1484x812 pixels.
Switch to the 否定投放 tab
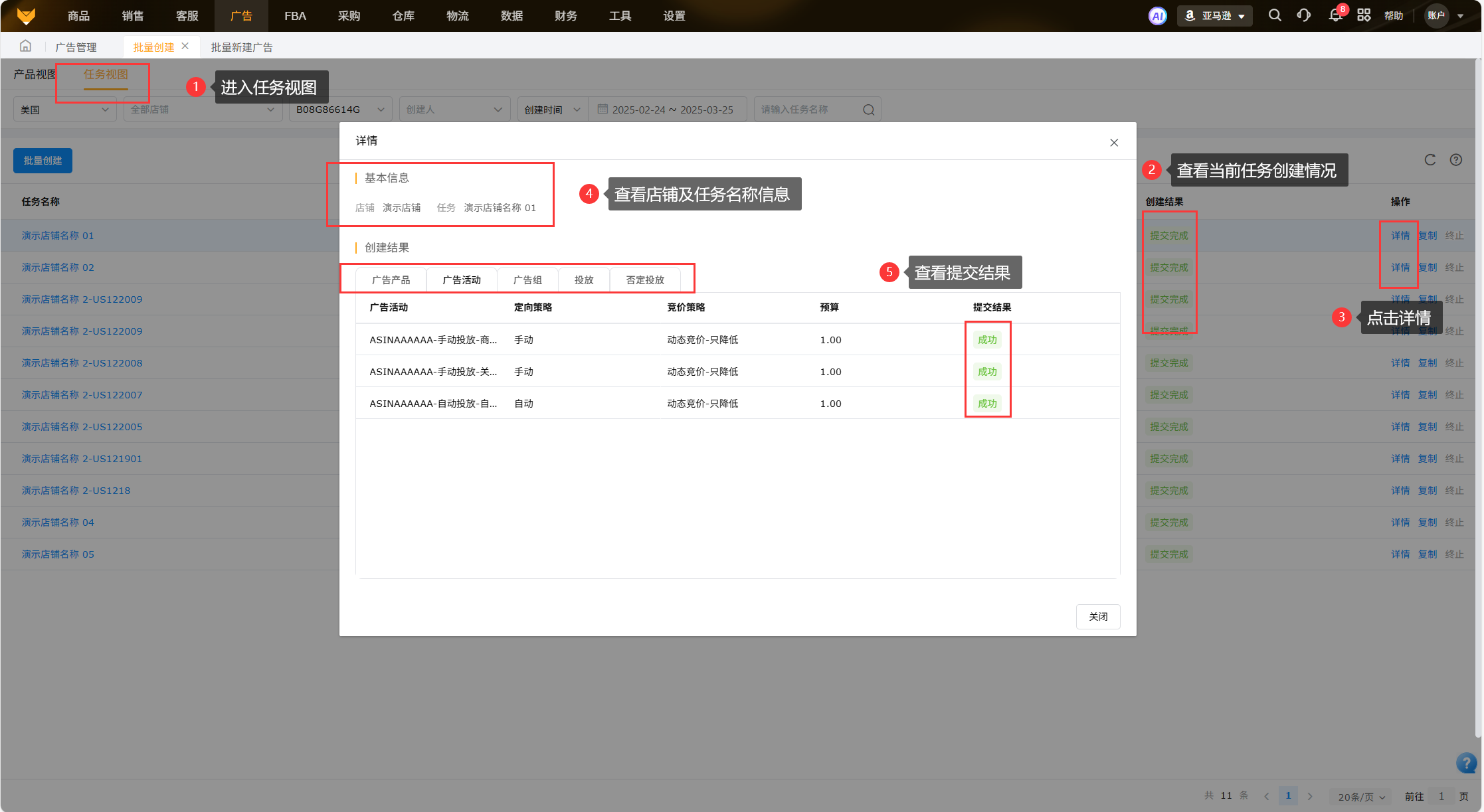[x=644, y=280]
